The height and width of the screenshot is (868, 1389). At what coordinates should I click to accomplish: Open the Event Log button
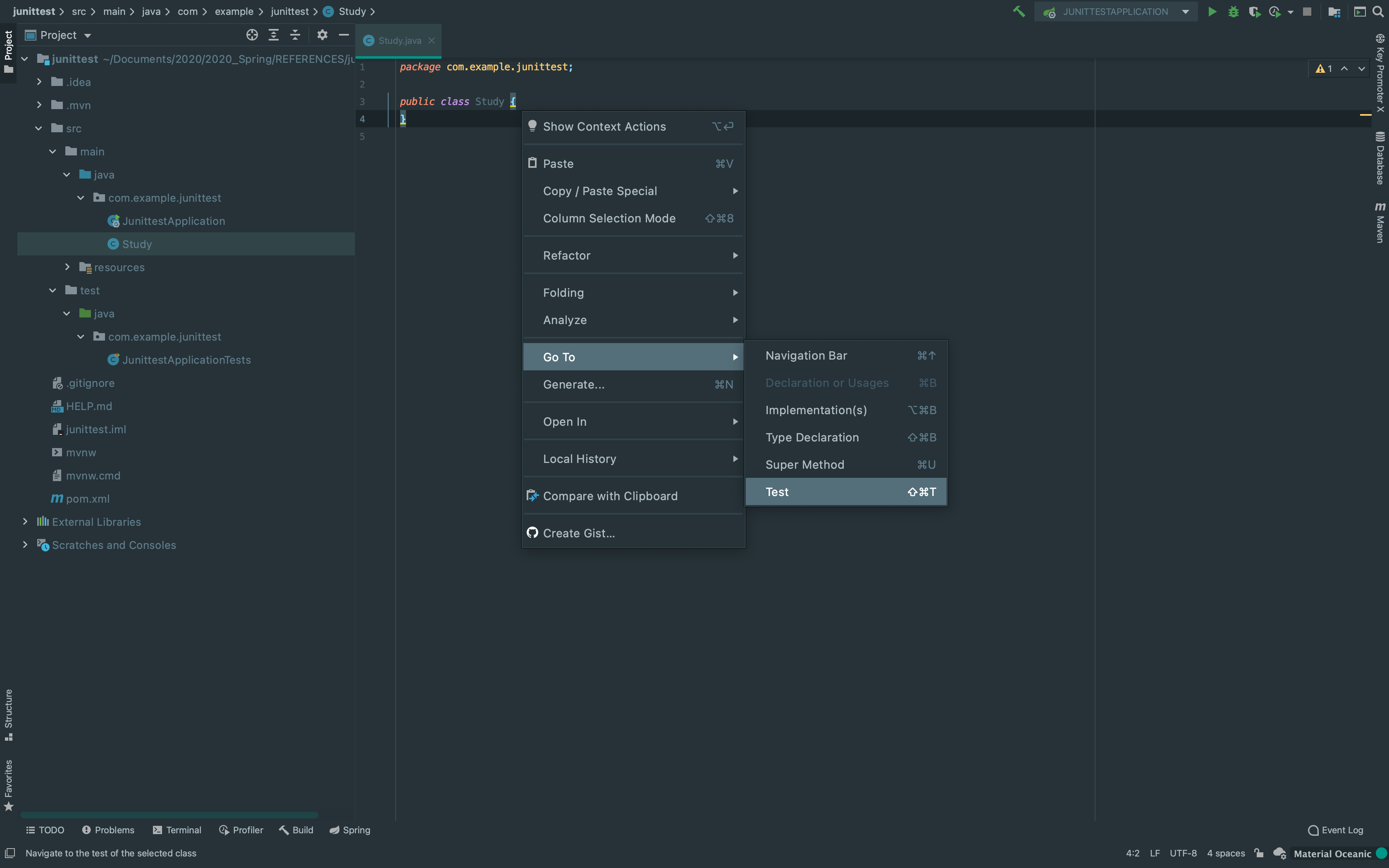[x=1335, y=830]
